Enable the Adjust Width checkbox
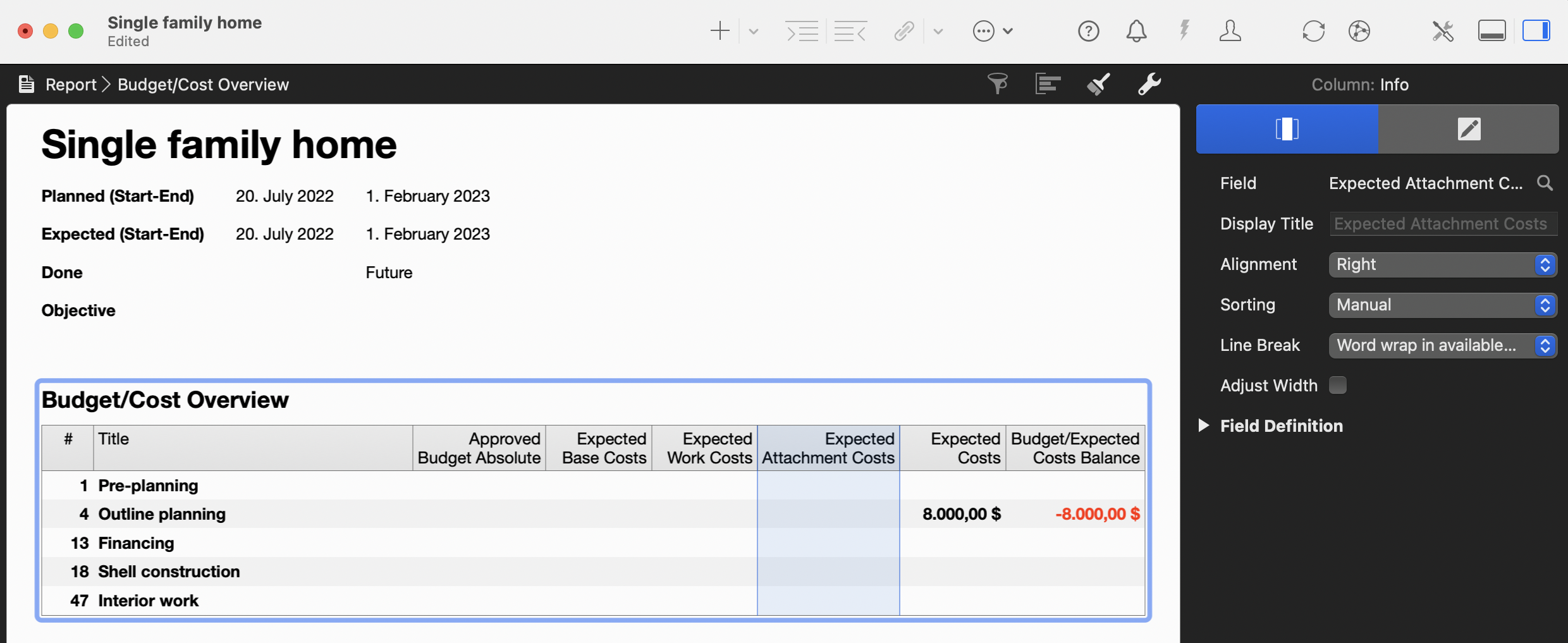The width and height of the screenshot is (1568, 643). point(1338,385)
